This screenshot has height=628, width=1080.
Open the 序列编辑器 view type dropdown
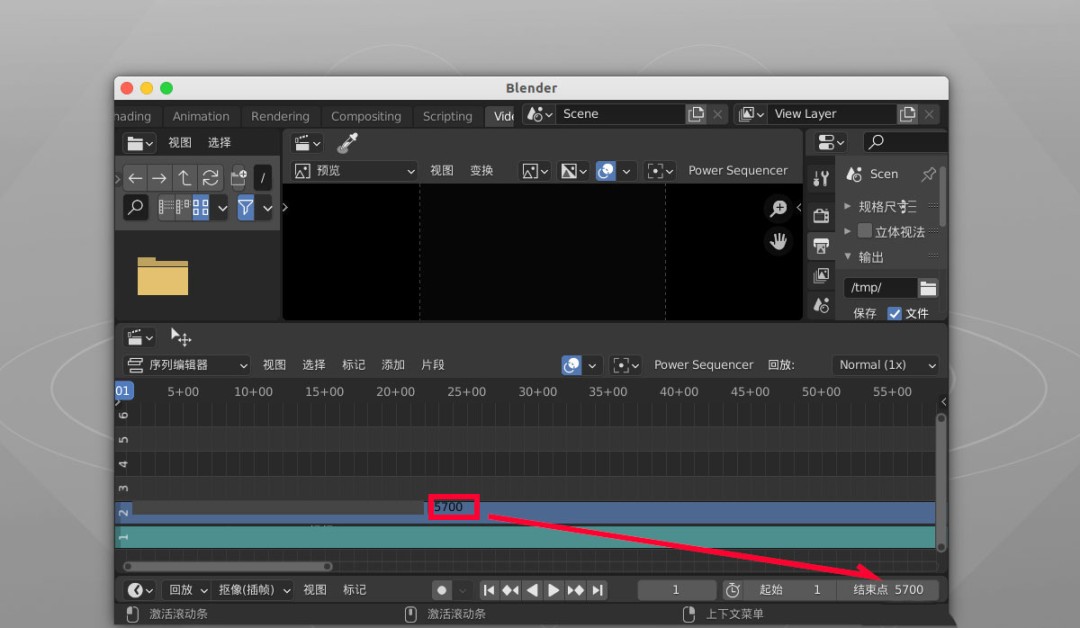(186, 365)
